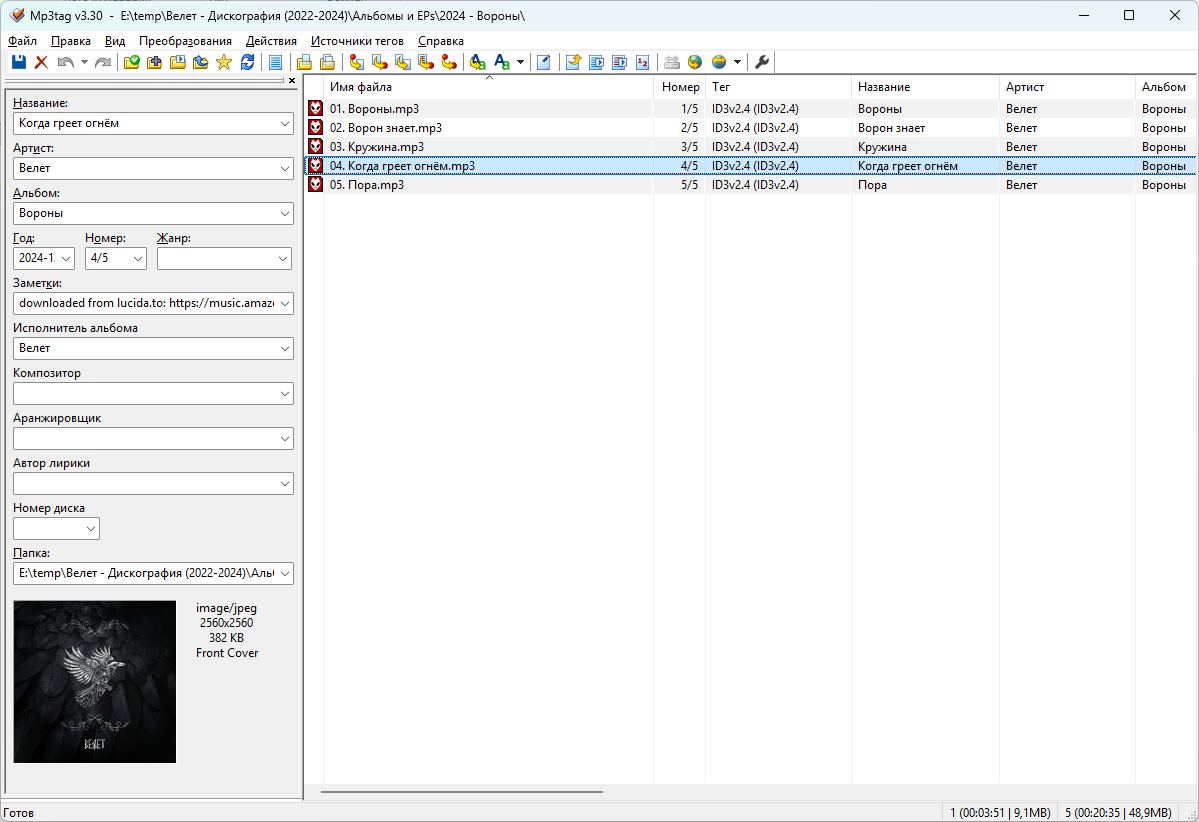Click the Change directory folder icon

coord(132,63)
